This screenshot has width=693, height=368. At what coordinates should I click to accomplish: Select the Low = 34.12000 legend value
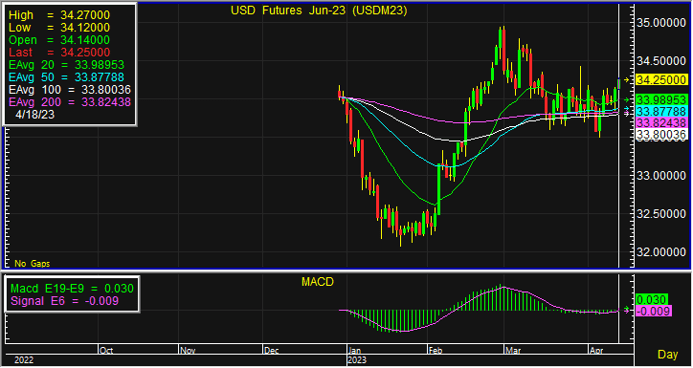[x=59, y=27]
